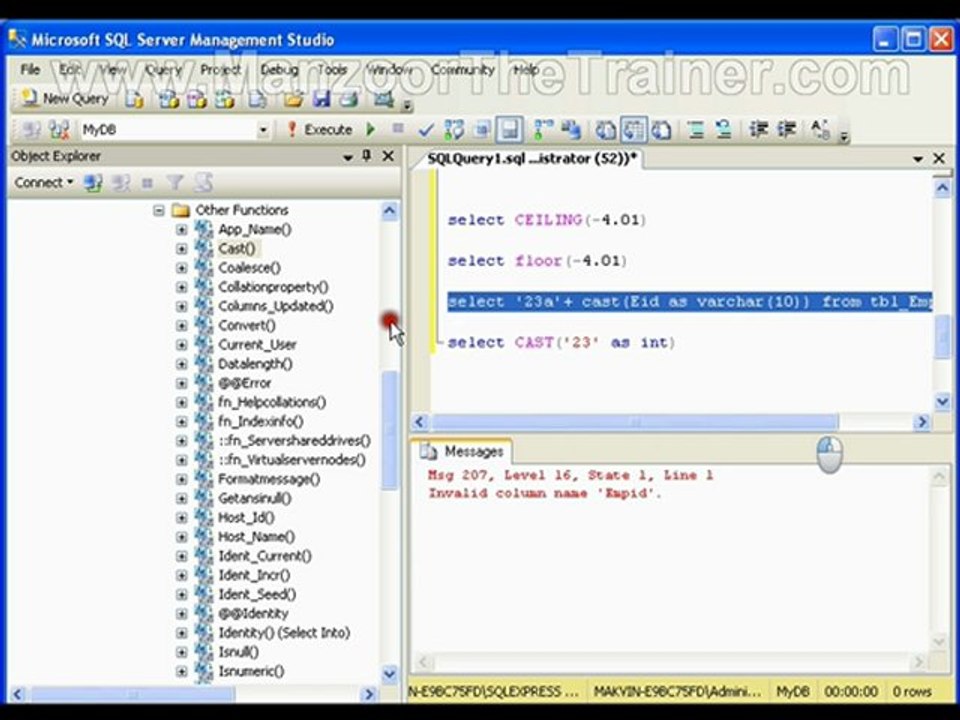Expand the Datalength() node

point(181,364)
